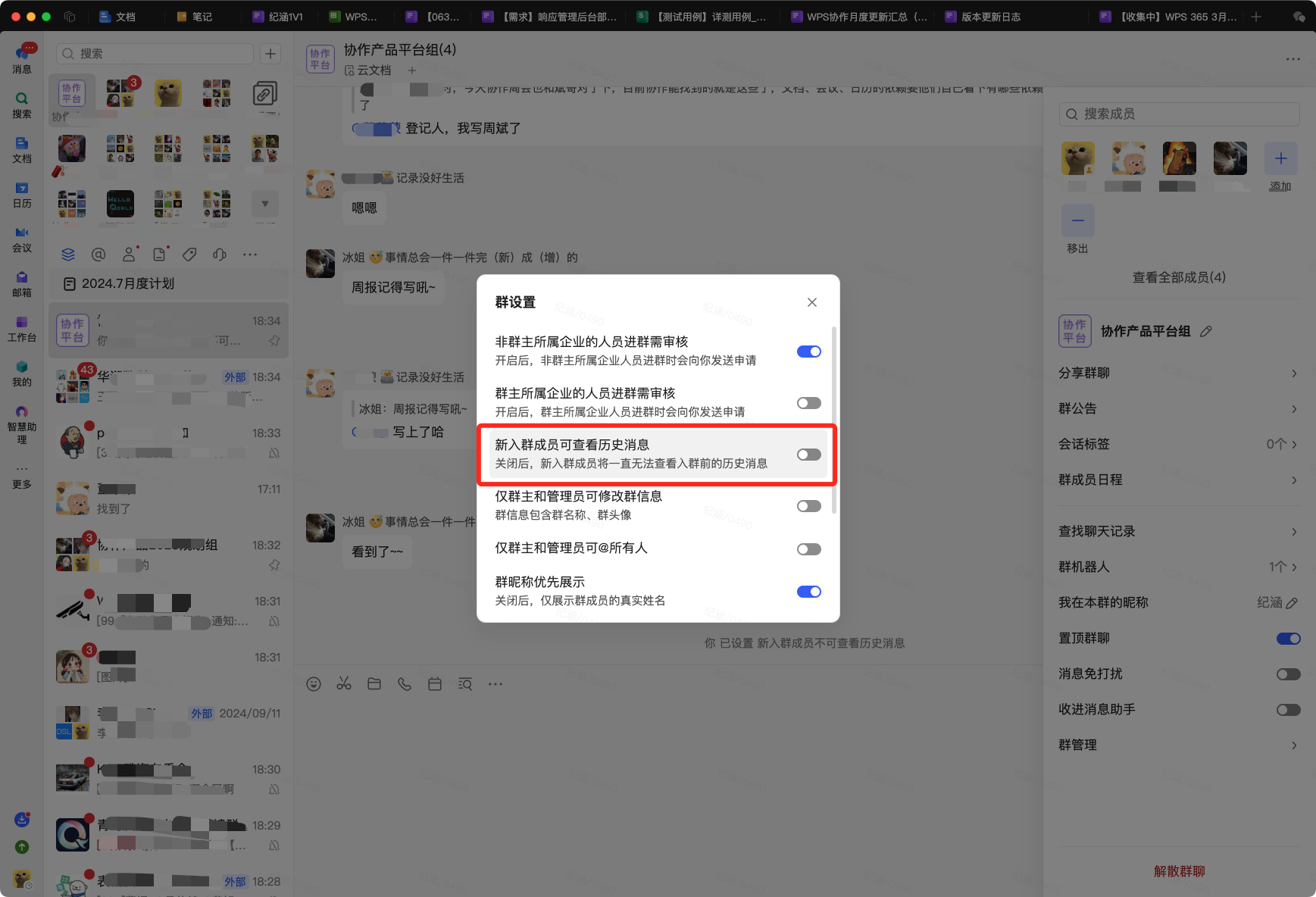Start a call with the phone icon
This screenshot has width=1316, height=897.
click(x=405, y=684)
